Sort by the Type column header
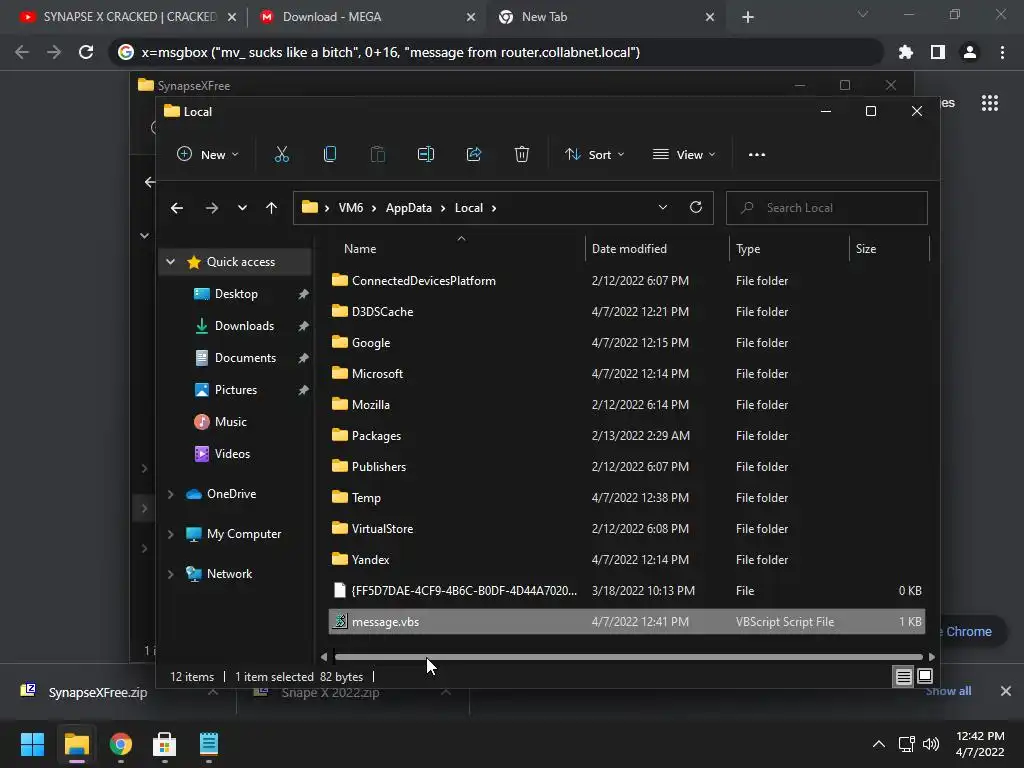1024x768 pixels. pos(748,249)
